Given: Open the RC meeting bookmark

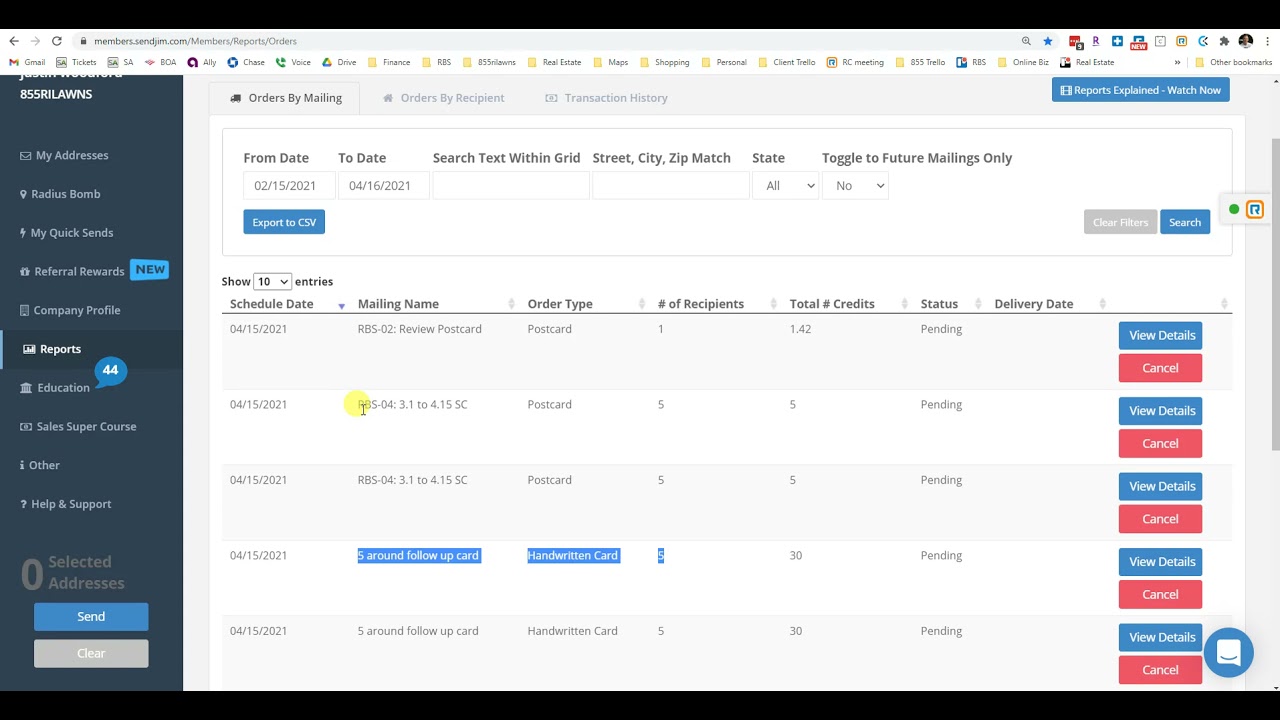Looking at the screenshot, I should (855, 62).
